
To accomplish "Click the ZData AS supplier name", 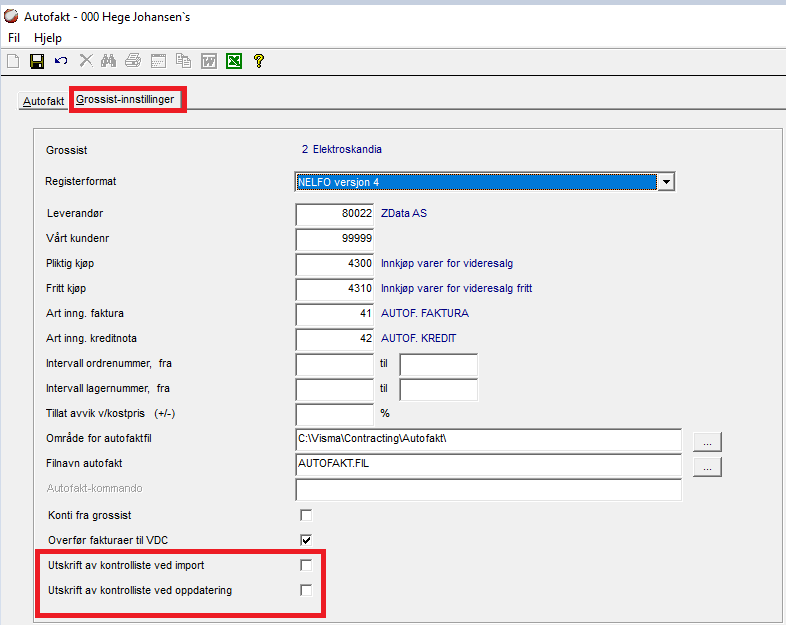I will click(x=404, y=214).
